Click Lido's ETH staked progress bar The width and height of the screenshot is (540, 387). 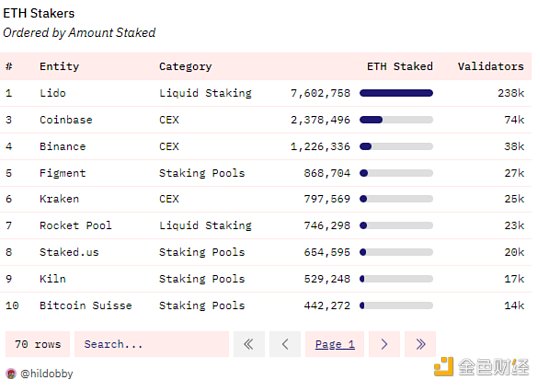click(x=396, y=93)
